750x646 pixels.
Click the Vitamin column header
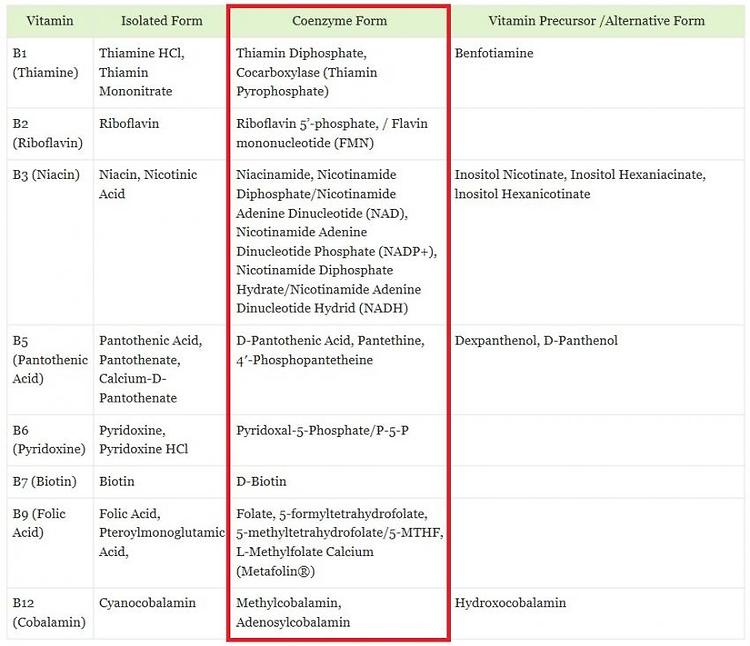(x=50, y=21)
